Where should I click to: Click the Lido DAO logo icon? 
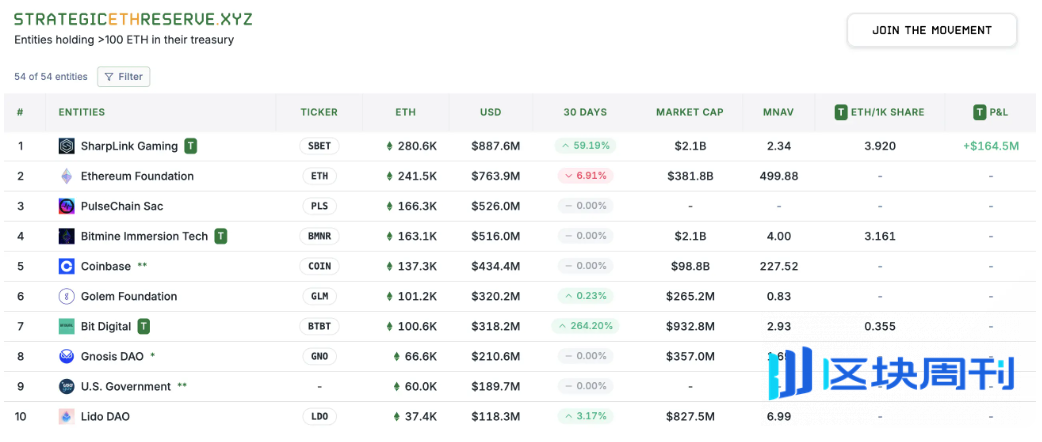pyautogui.click(x=67, y=417)
